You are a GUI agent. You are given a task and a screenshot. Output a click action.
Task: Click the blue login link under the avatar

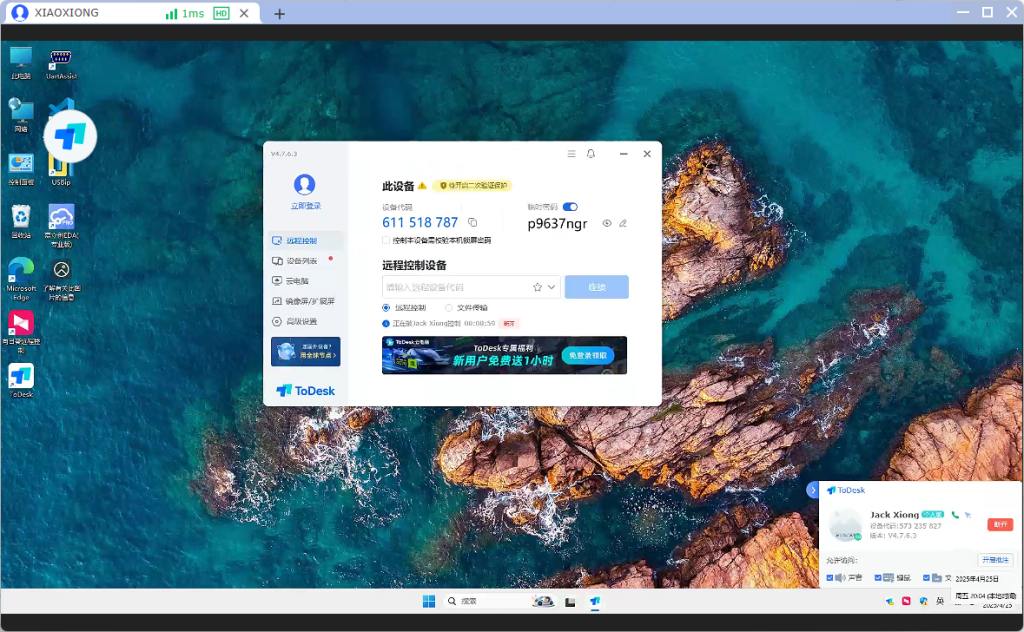click(306, 206)
